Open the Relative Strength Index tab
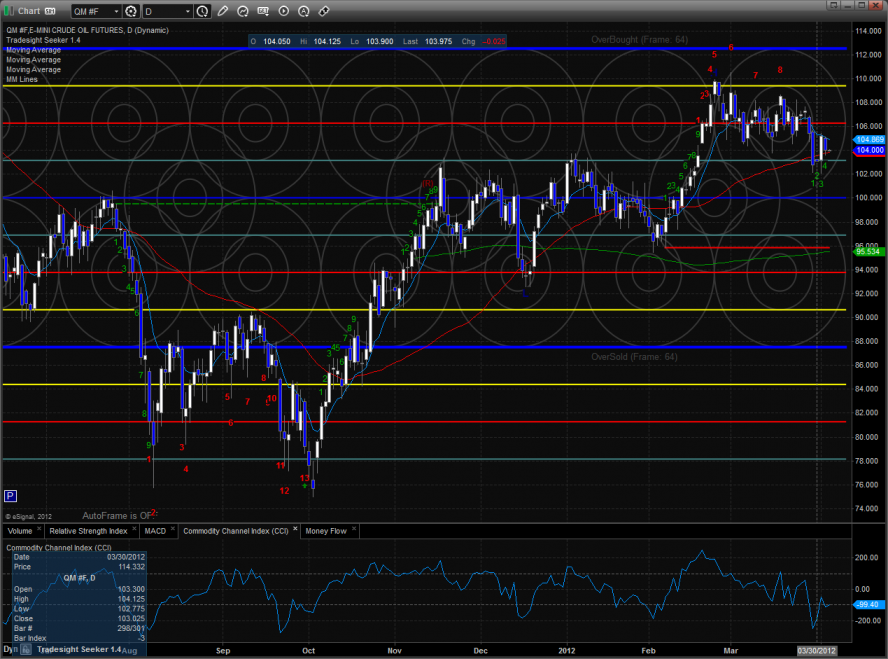Screen dimensions: 888x659 [88, 530]
